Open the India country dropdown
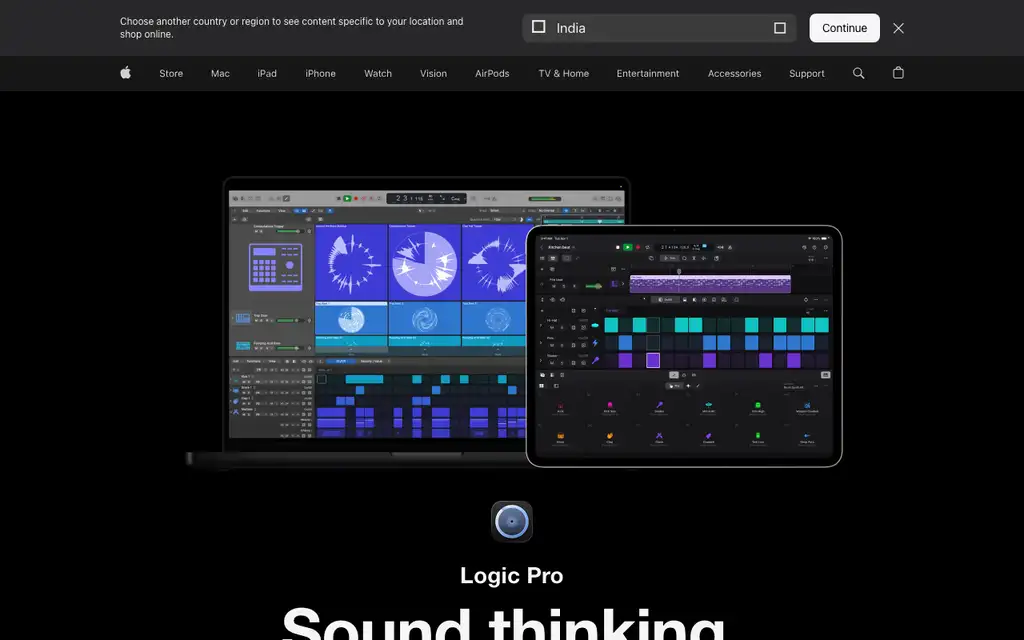Screen dimensions: 1024x640 (659, 28)
